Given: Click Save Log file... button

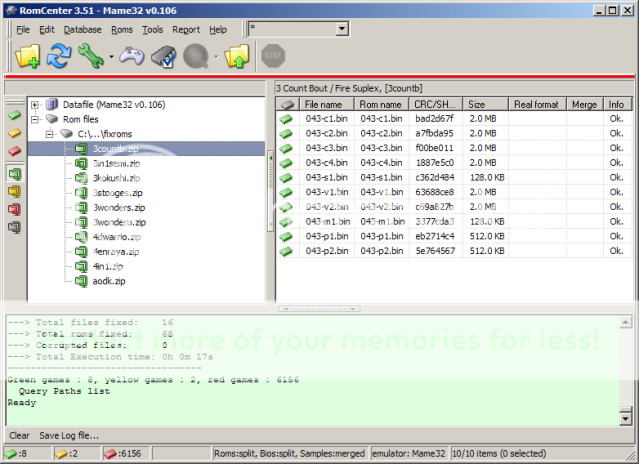Looking at the screenshot, I should click(69, 436).
